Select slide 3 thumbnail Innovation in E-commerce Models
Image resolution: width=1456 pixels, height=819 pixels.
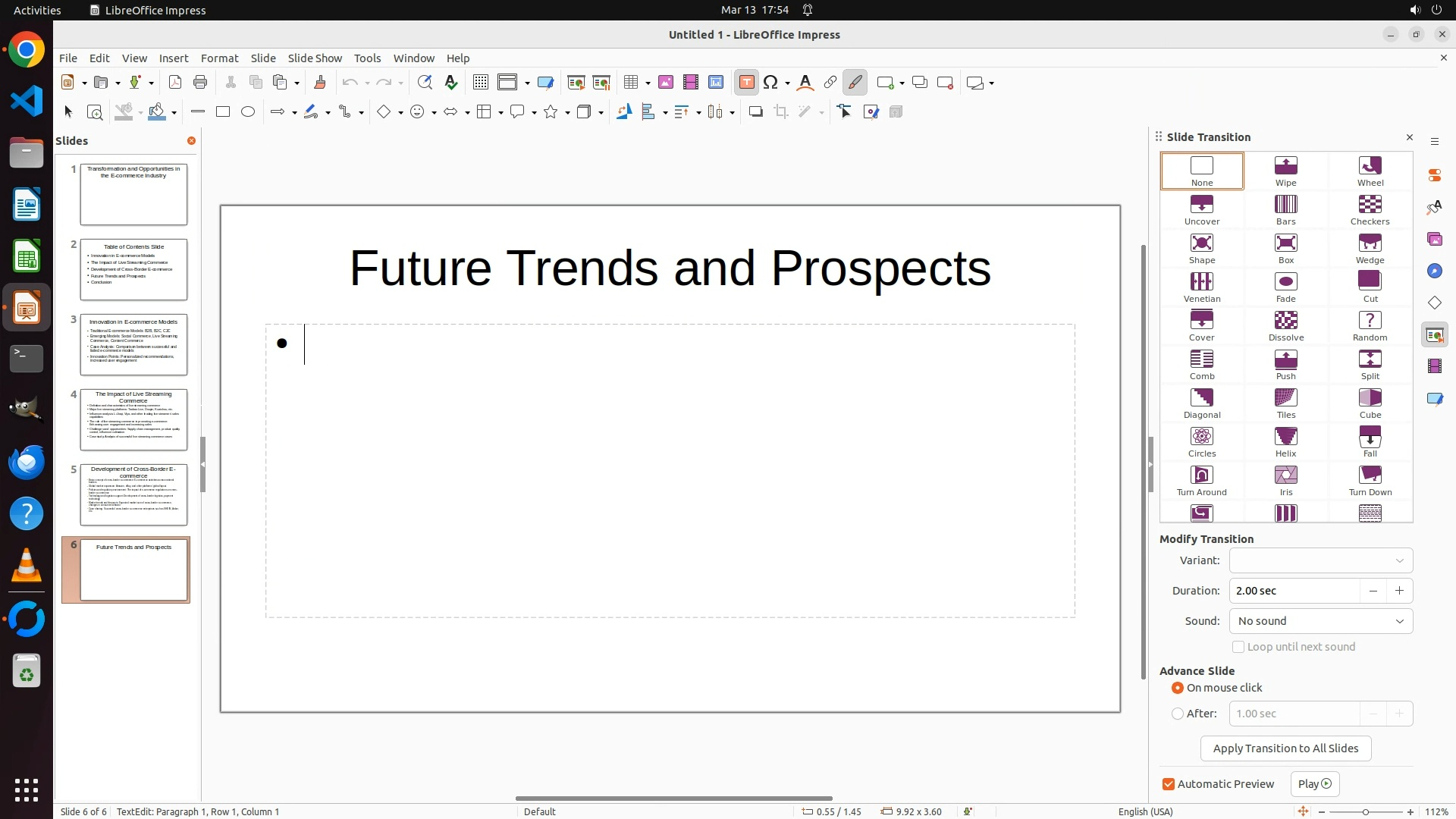click(133, 344)
